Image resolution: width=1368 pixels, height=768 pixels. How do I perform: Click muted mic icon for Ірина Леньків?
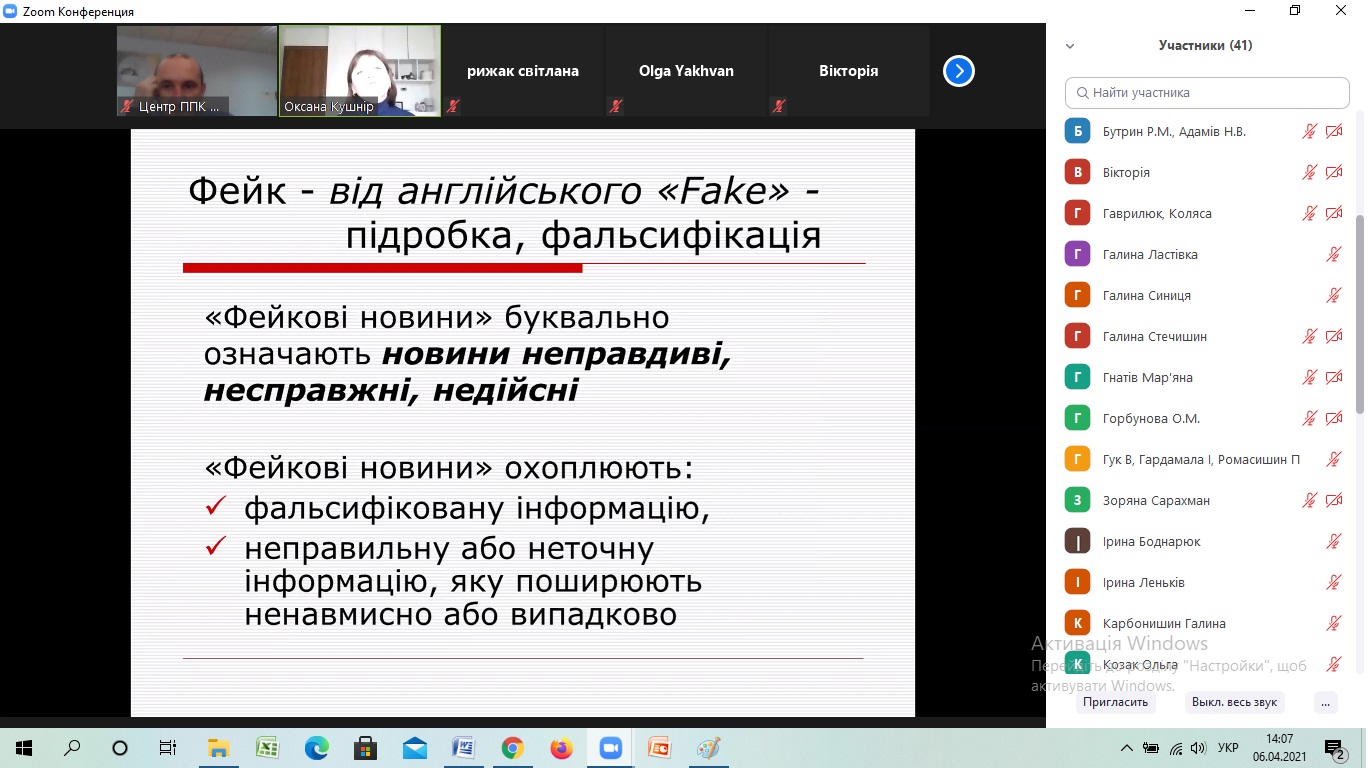click(1334, 582)
